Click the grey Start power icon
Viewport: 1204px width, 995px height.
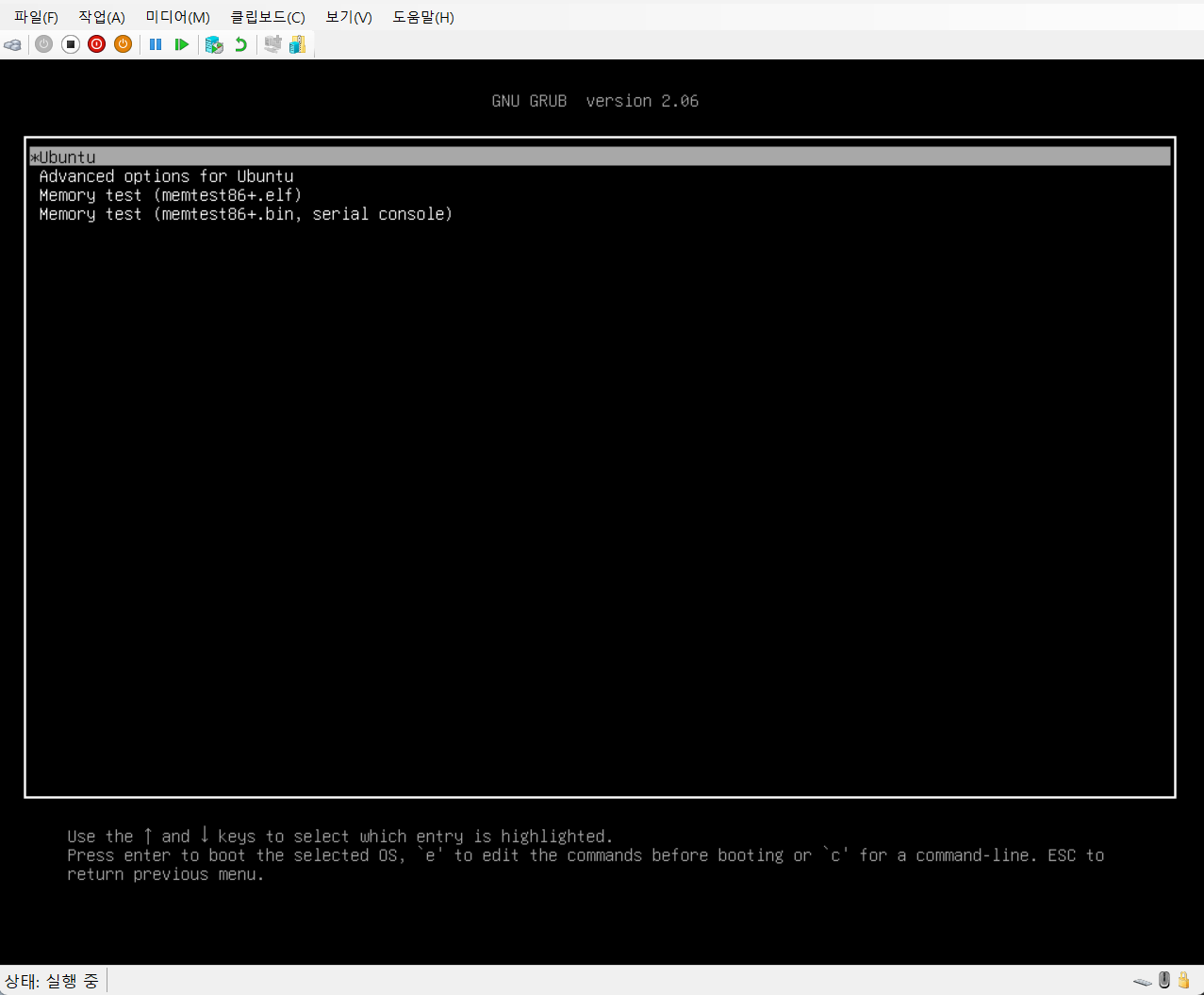[x=43, y=44]
